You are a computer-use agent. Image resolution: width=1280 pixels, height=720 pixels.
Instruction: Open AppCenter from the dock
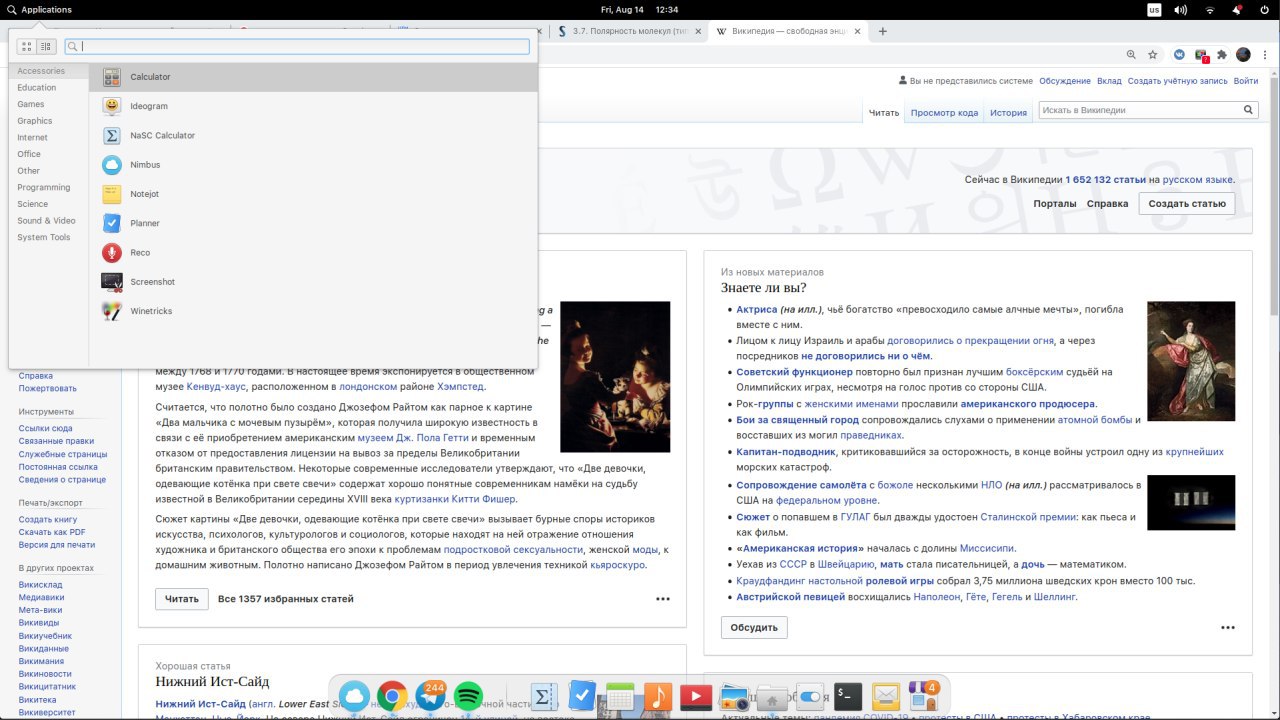[923, 696]
